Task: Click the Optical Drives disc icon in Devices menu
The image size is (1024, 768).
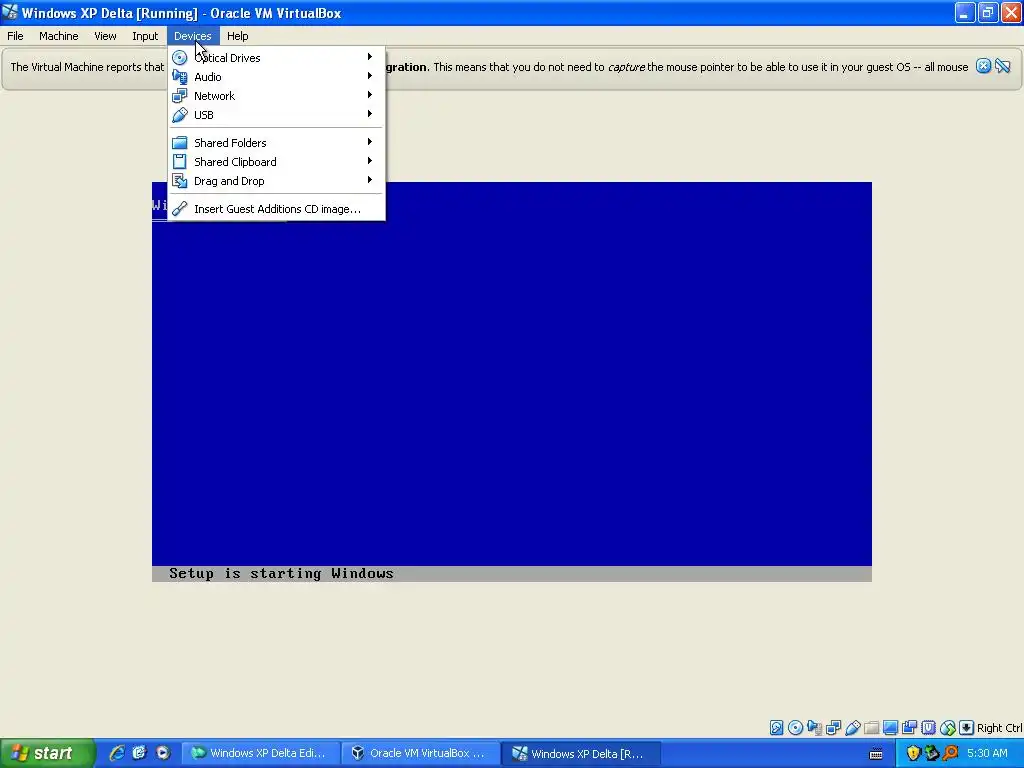Action: [x=180, y=58]
